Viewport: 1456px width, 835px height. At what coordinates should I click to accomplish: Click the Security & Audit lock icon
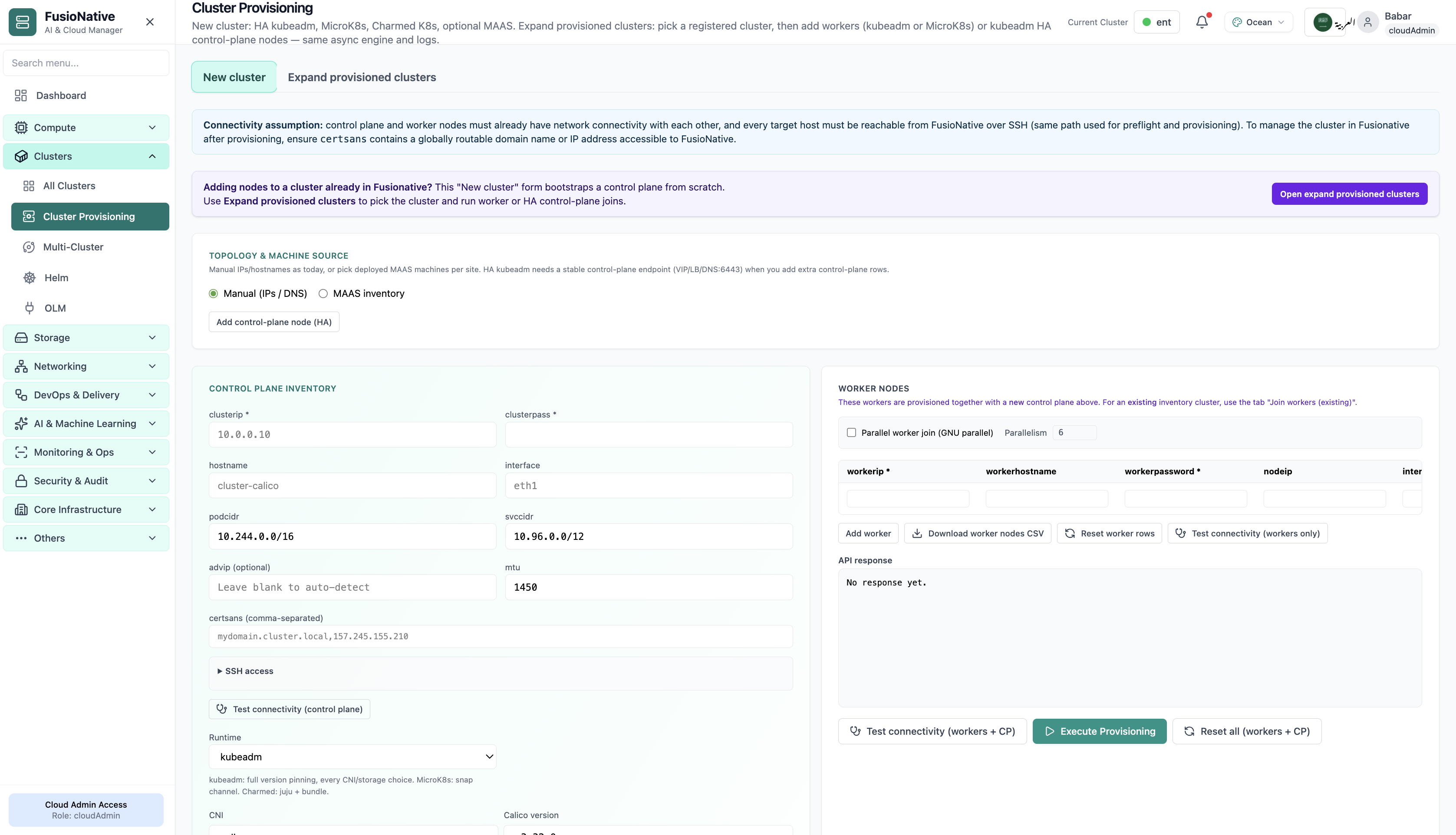point(21,480)
